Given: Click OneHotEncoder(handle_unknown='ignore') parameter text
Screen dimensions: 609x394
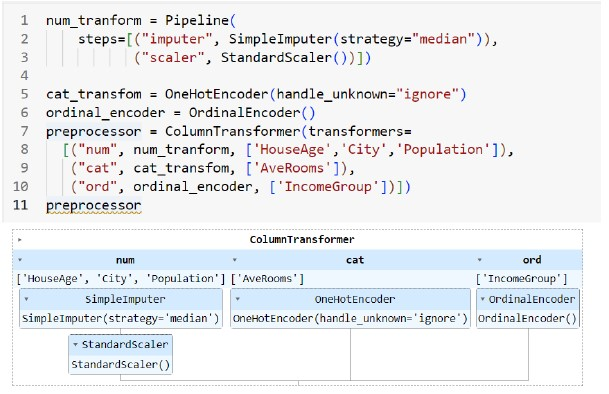Looking at the screenshot, I should pos(350,319).
